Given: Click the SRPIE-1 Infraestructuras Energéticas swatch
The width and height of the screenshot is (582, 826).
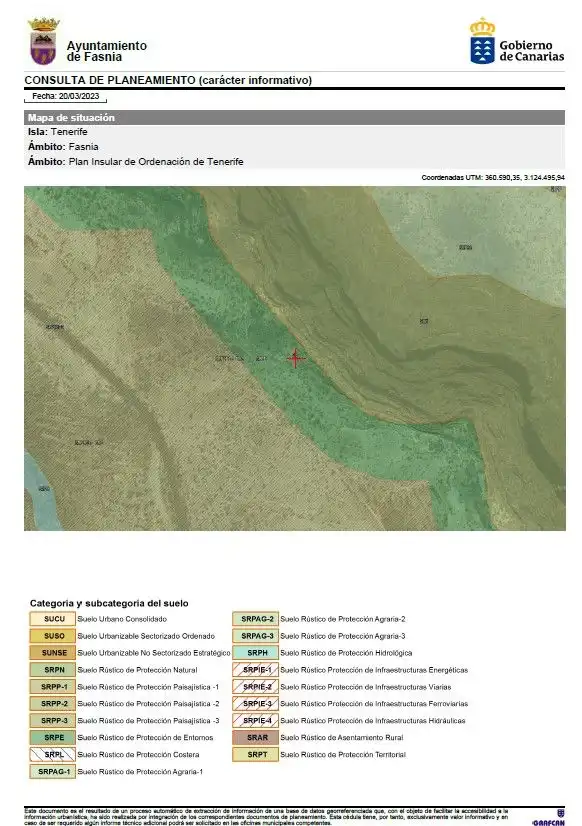Looking at the screenshot, I should click(255, 670).
